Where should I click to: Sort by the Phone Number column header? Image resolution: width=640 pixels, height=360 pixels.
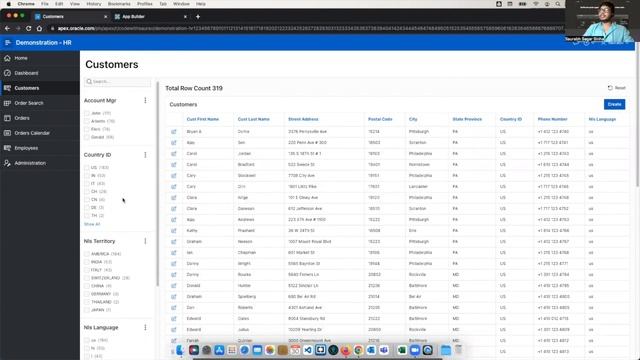click(x=552, y=119)
